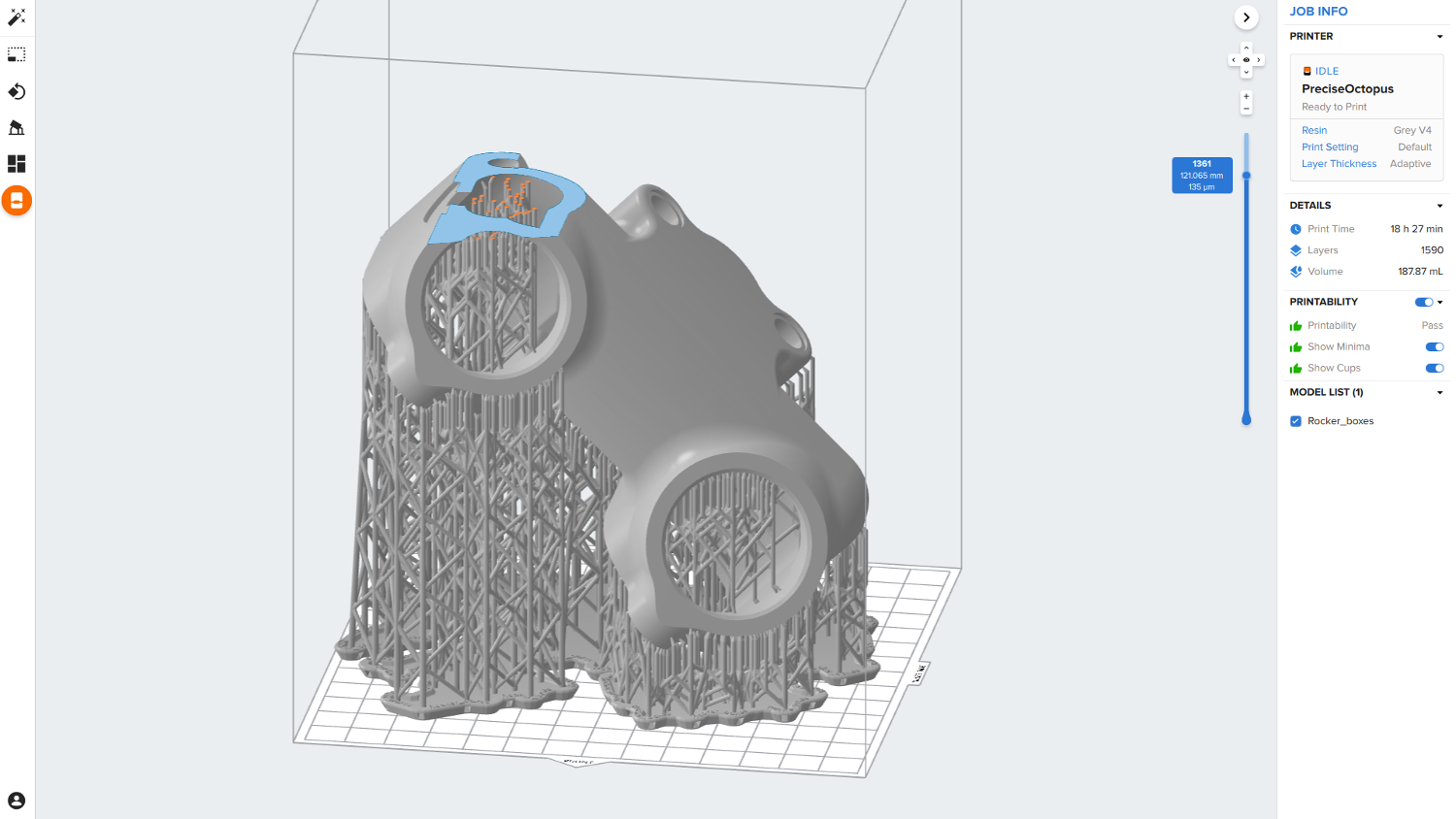The image size is (1456, 819).
Task: Collapse the Job Info side panel
Action: (x=1246, y=17)
